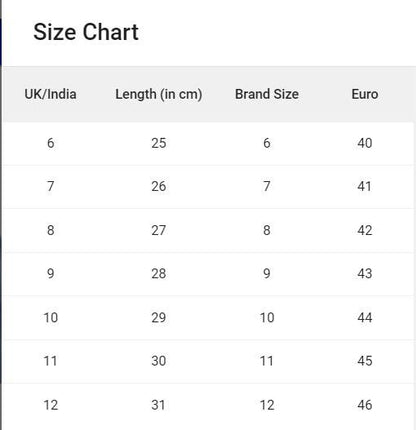Select UK/India size 10 cell
Image resolution: width=416 pixels, height=430 pixels.
(x=51, y=317)
